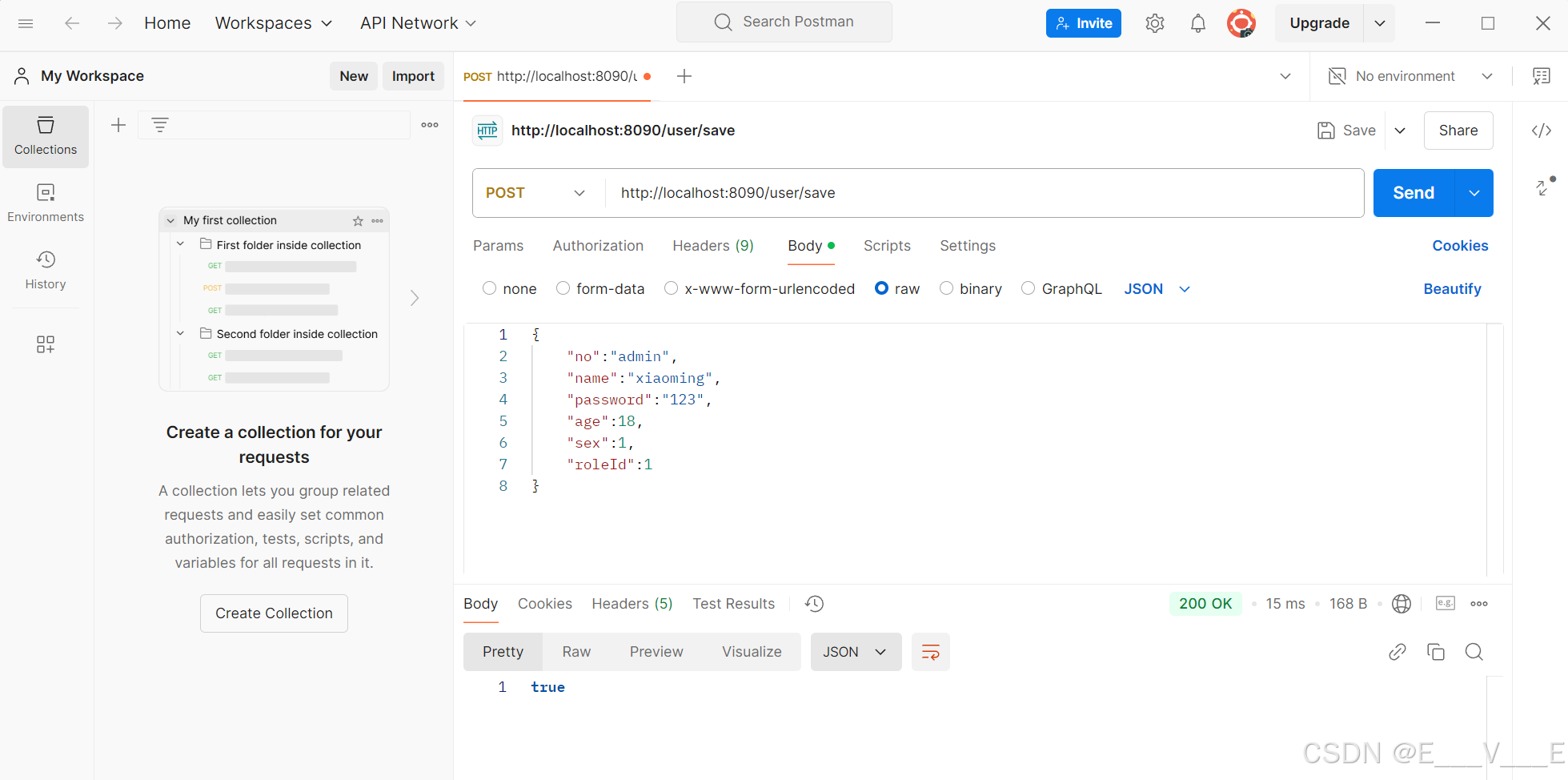This screenshot has width=1568, height=780.
Task: Copy the response body to clipboard
Action: (1436, 652)
